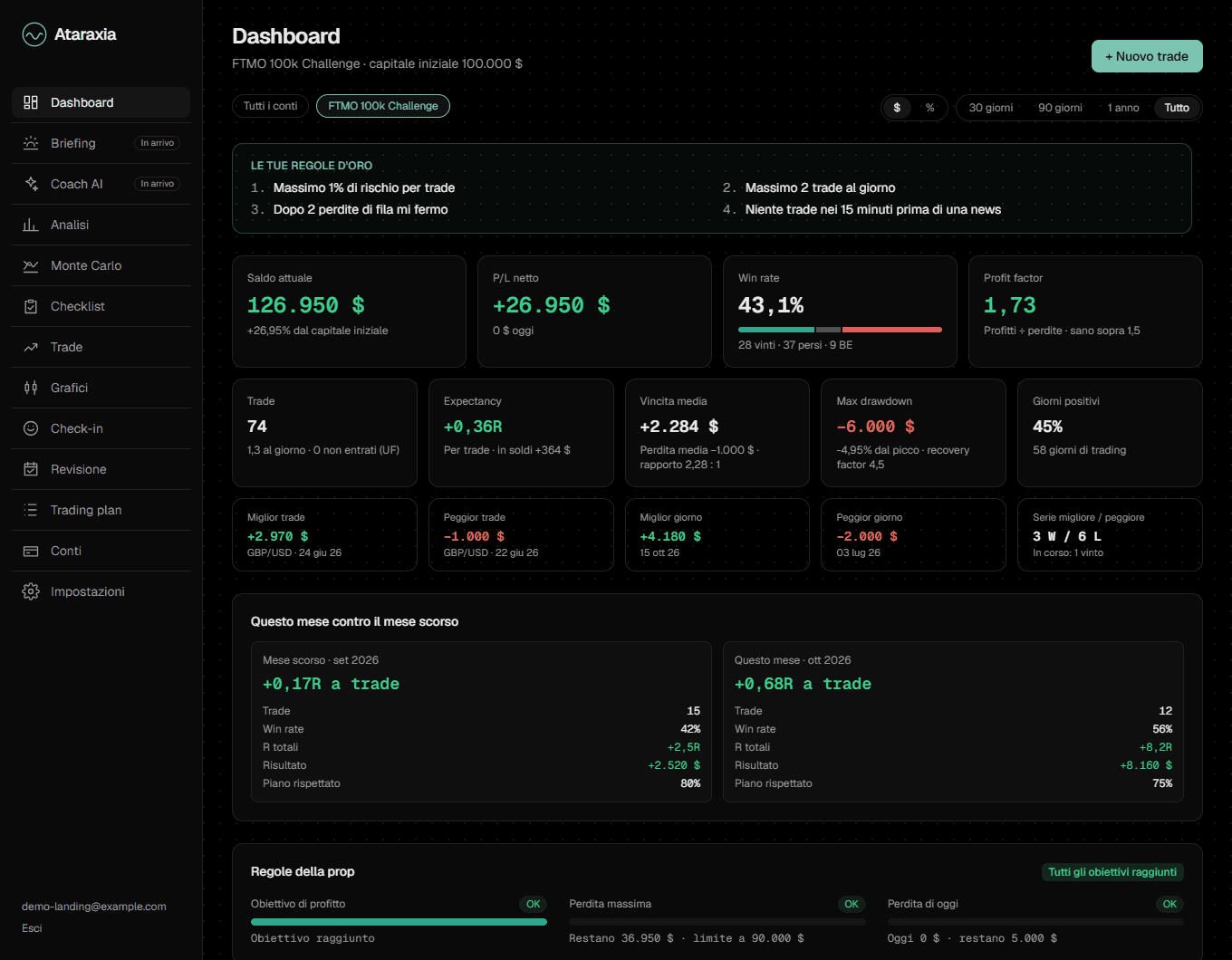Click '+0,68R a trade' for Questo mese
This screenshot has height=960, width=1232.
[803, 684]
